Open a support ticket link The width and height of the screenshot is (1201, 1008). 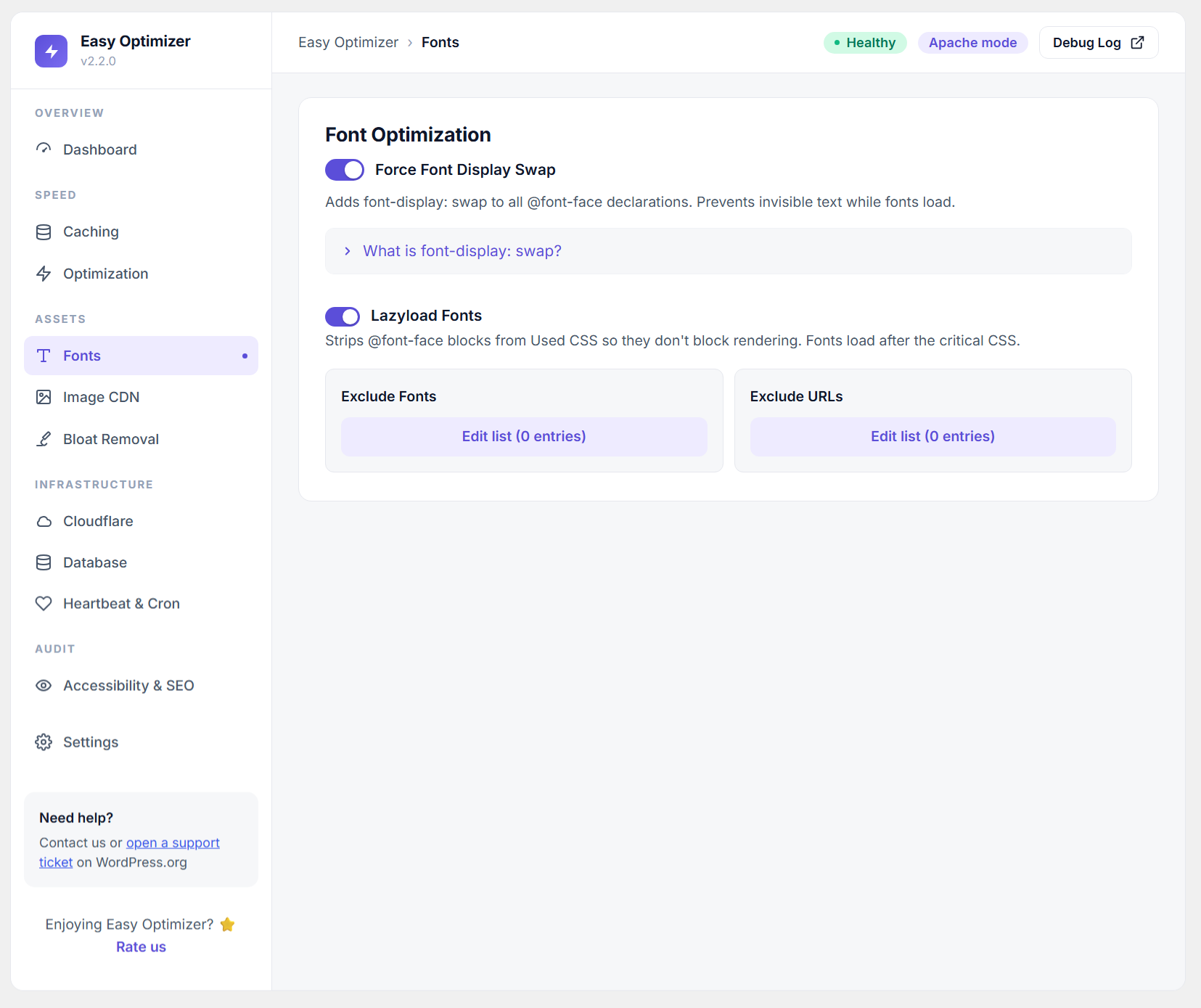(x=173, y=843)
